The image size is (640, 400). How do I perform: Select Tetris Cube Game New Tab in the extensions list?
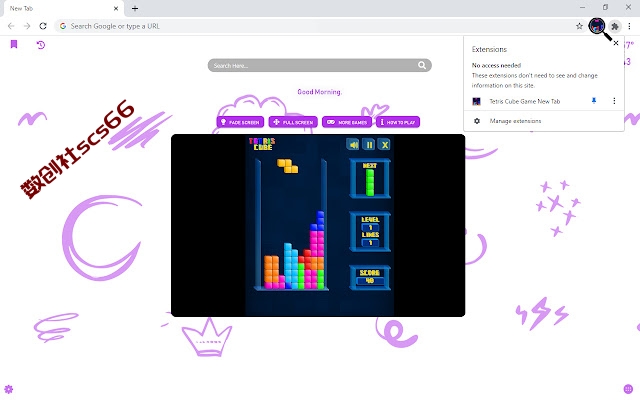tap(524, 101)
